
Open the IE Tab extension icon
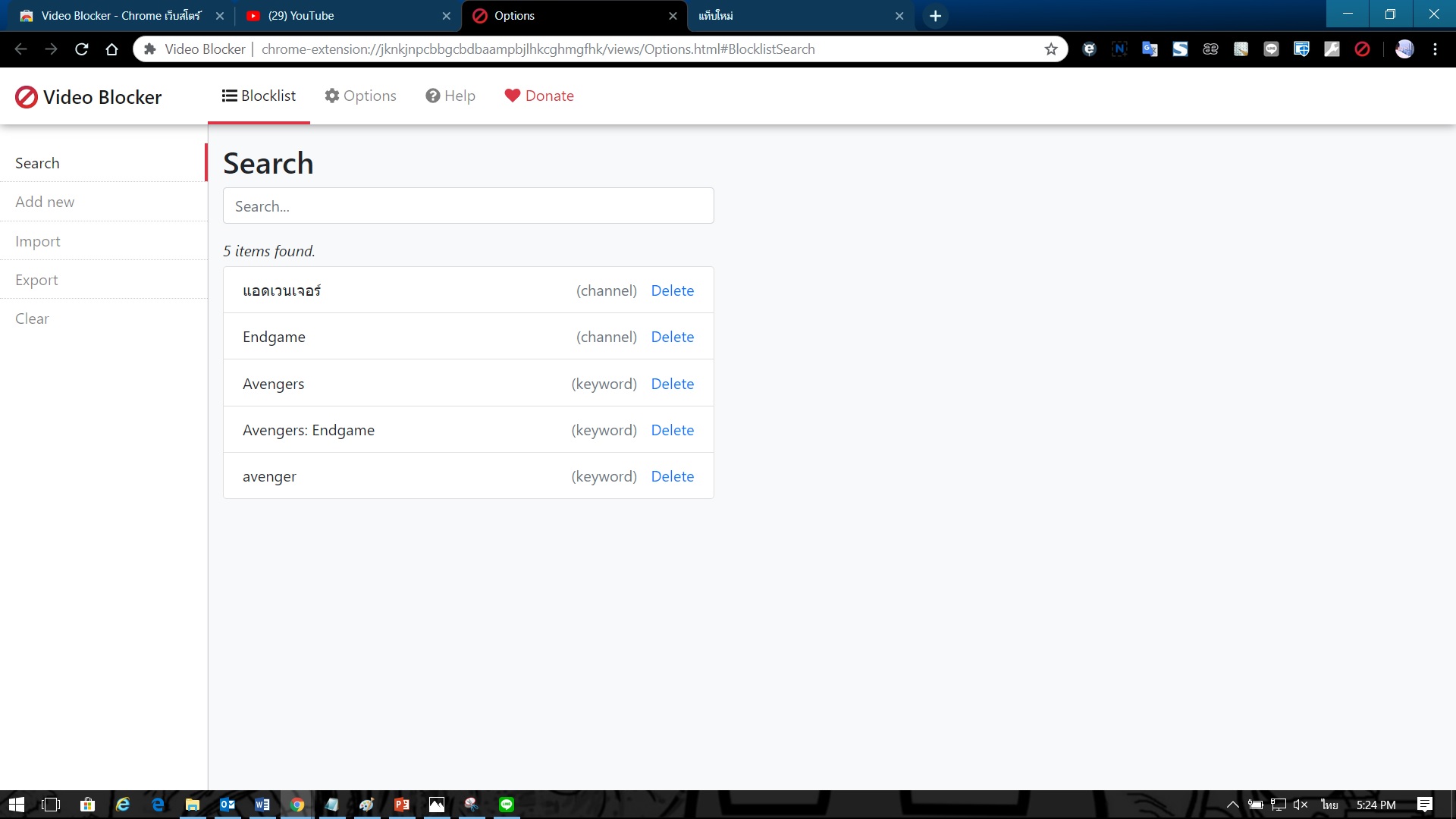click(1089, 49)
